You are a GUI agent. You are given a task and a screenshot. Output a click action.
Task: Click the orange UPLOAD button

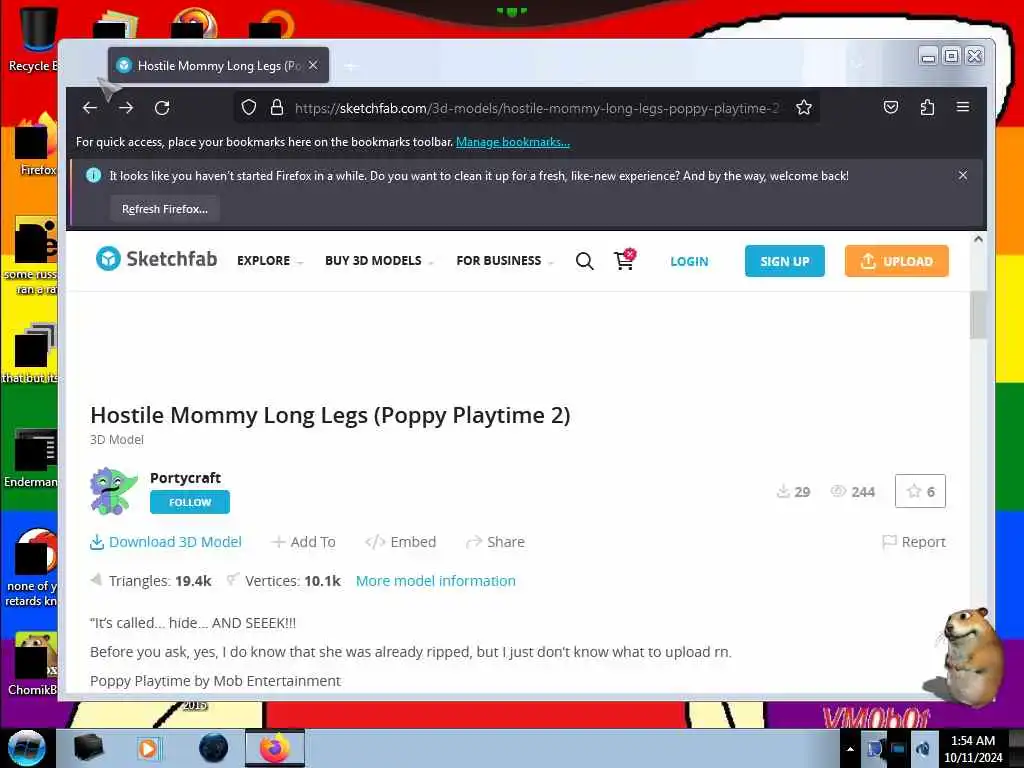pos(897,261)
